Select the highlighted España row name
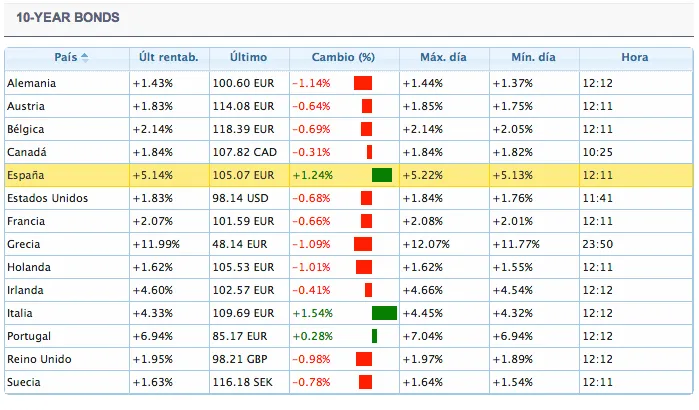This screenshot has width=699, height=410. [26, 175]
